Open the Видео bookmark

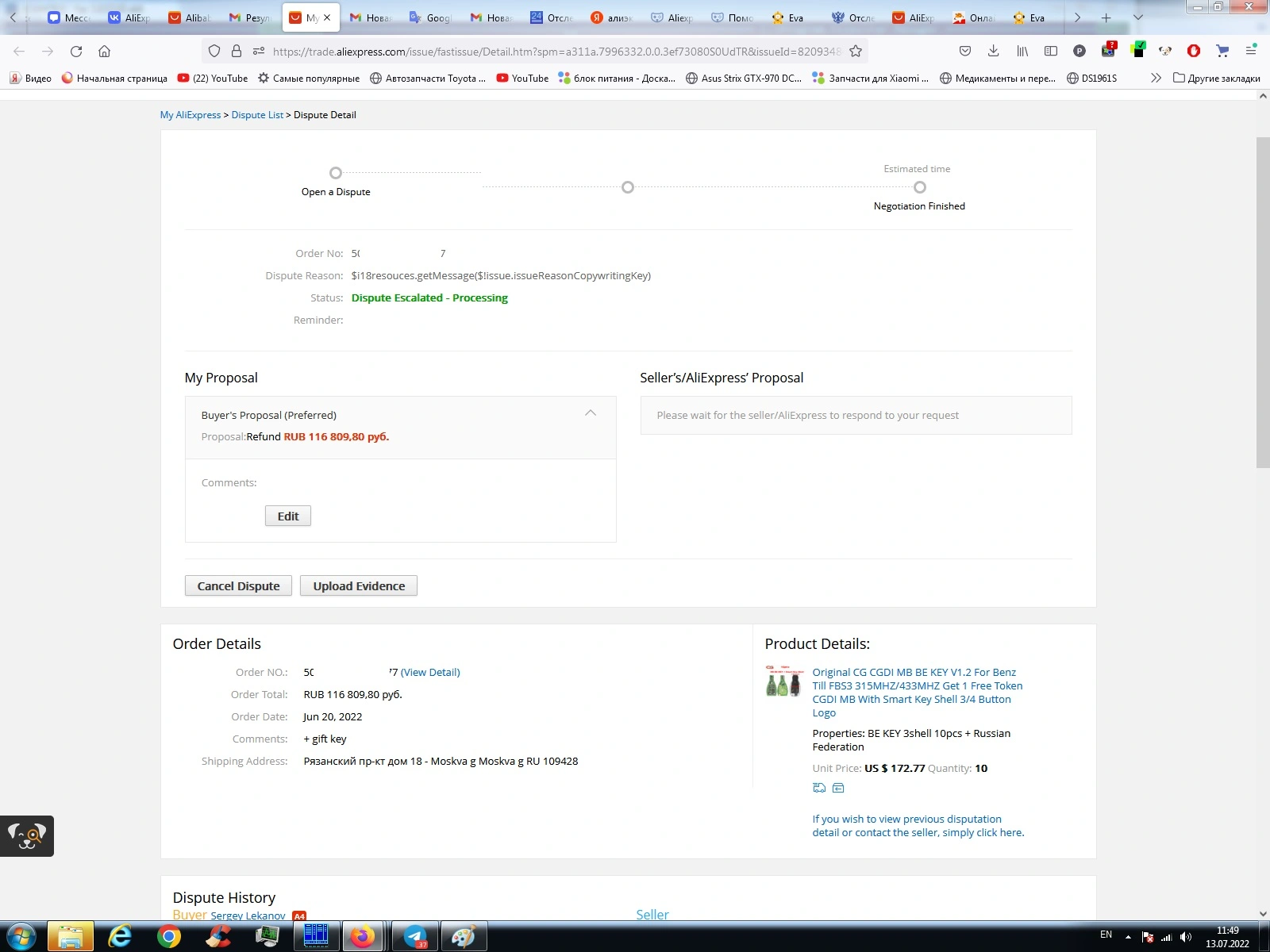30,78
